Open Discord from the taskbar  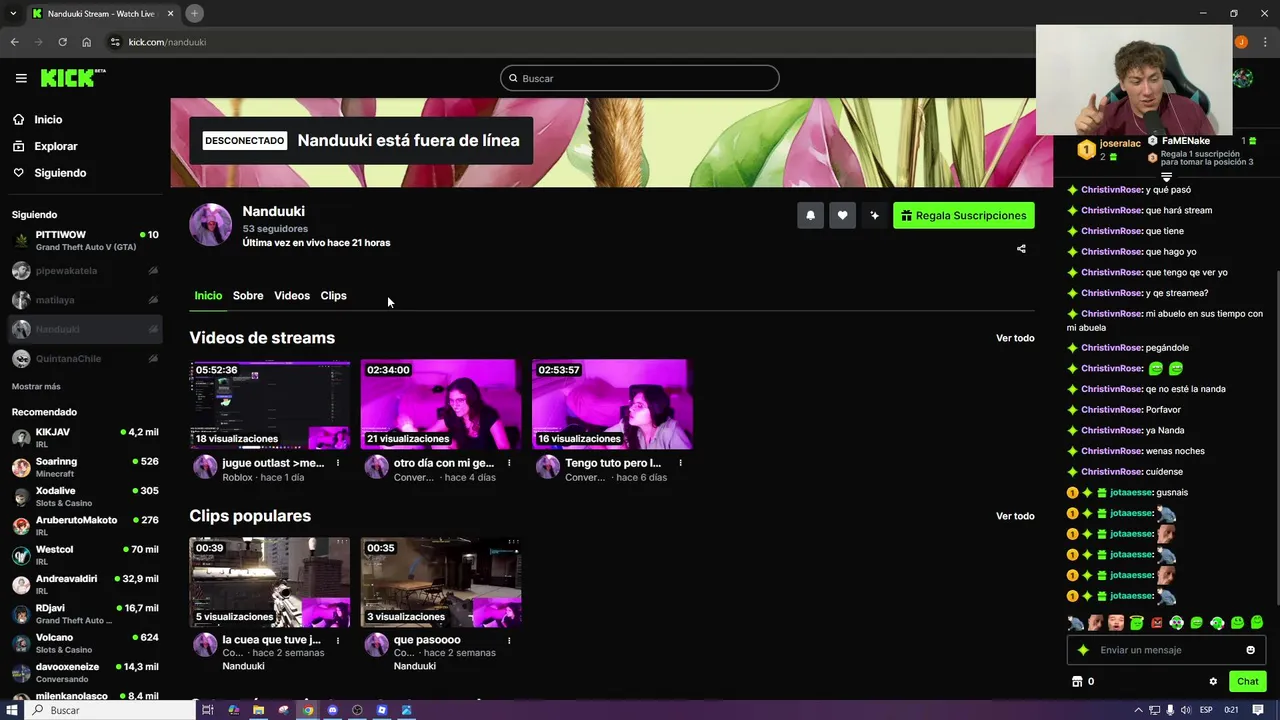pos(333,710)
